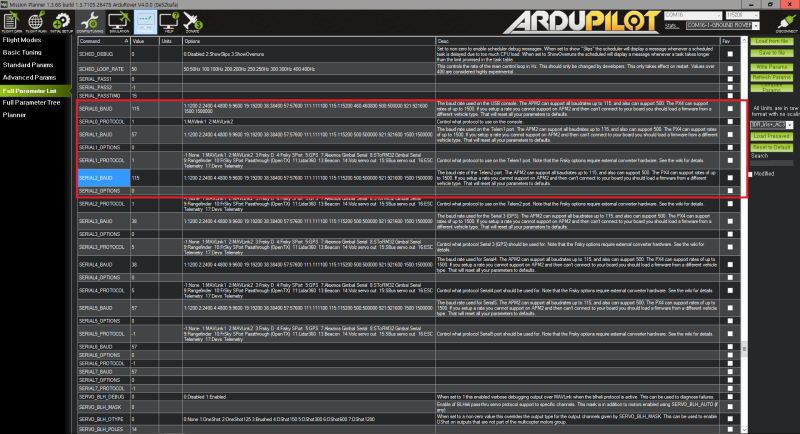
Task: Click the Donate airplane icon
Action: (x=193, y=22)
